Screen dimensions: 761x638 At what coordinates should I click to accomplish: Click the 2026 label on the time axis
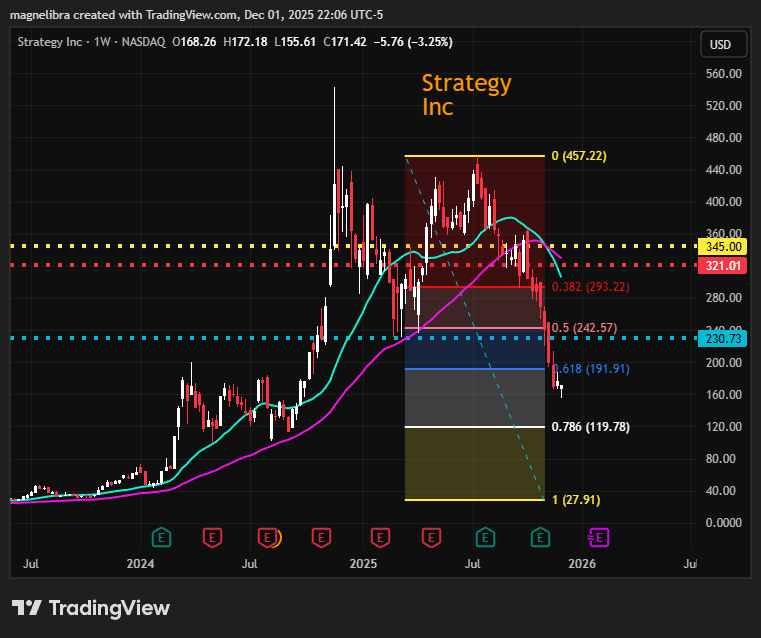582,564
